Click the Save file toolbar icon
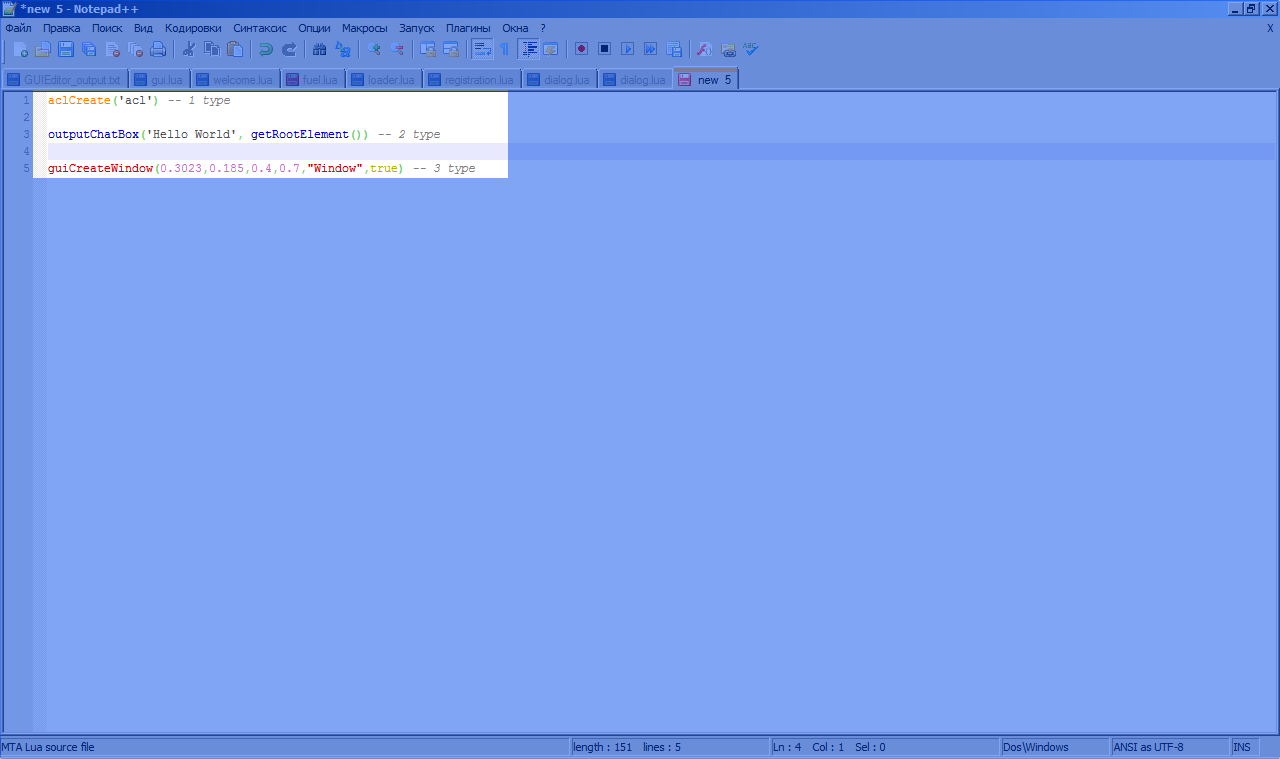This screenshot has height=759, width=1280. (x=66, y=49)
